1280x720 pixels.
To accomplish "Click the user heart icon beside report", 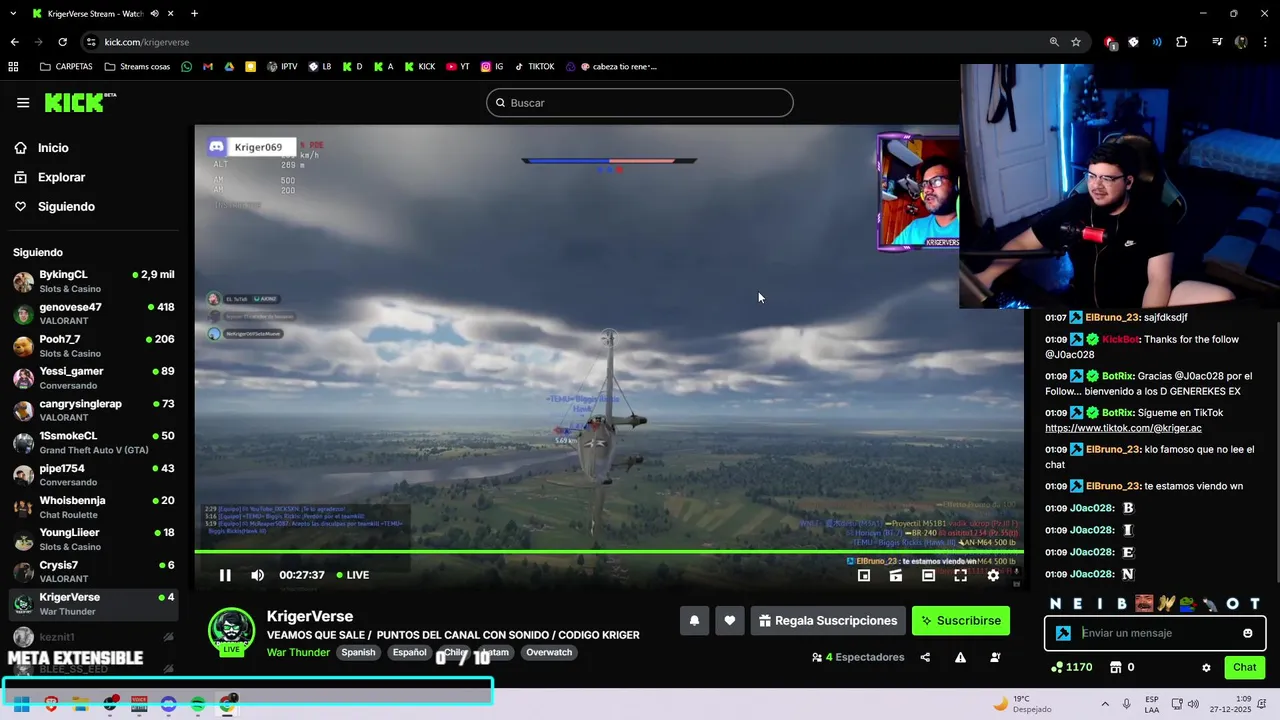I will (995, 657).
